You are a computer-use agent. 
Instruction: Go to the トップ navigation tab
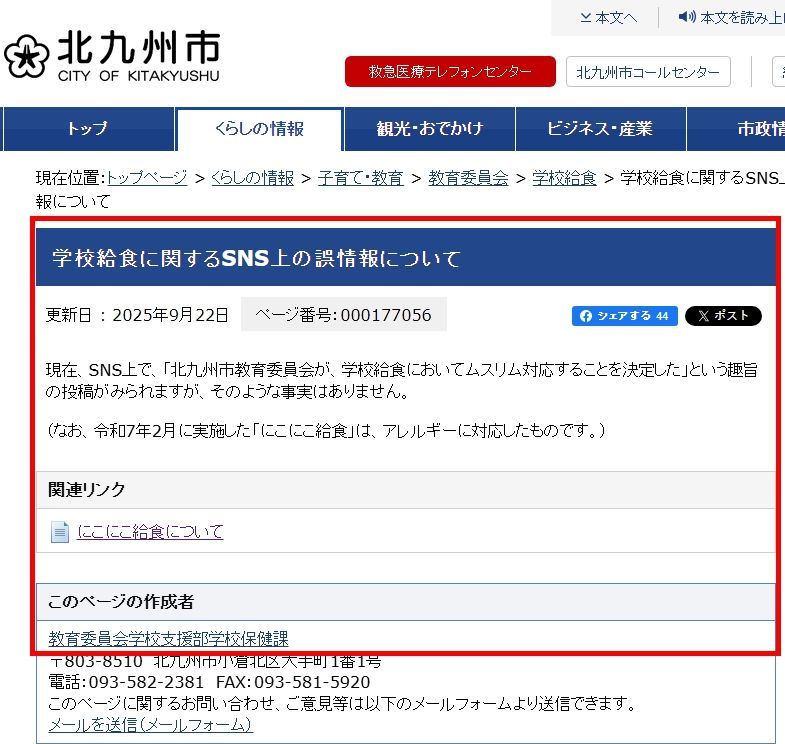[x=87, y=129]
